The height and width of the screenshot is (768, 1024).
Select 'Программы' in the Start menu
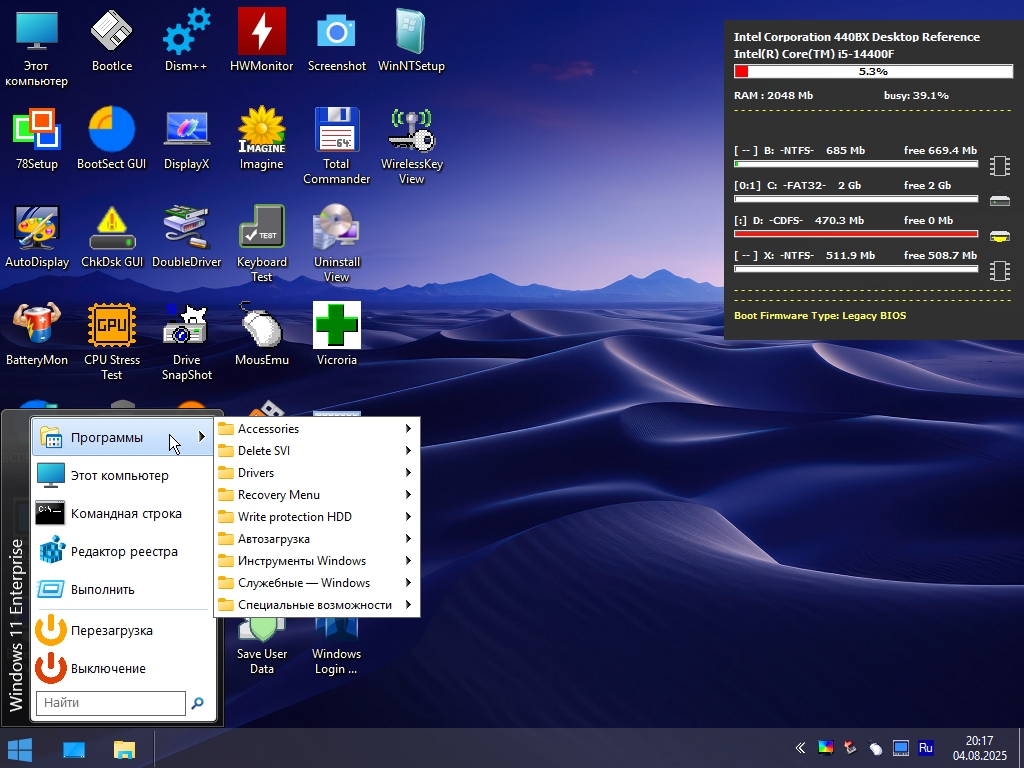[x=123, y=438]
